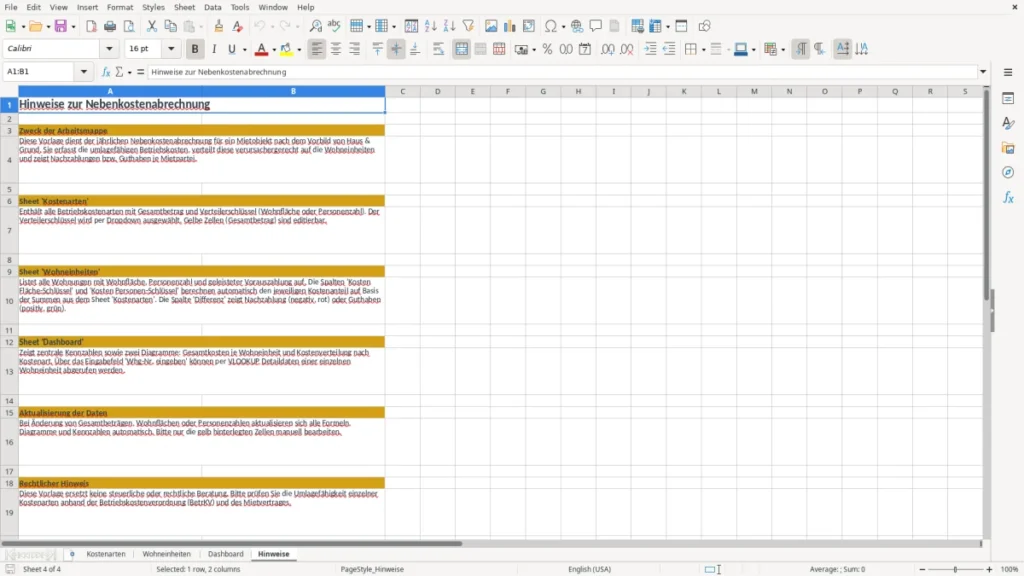Toggle Merge and Center Cells
1024x576 pixels.
[462, 49]
